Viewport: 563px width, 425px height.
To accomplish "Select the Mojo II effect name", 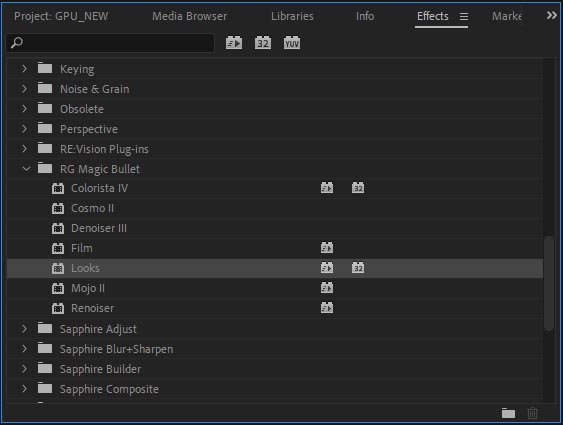I will tap(88, 288).
